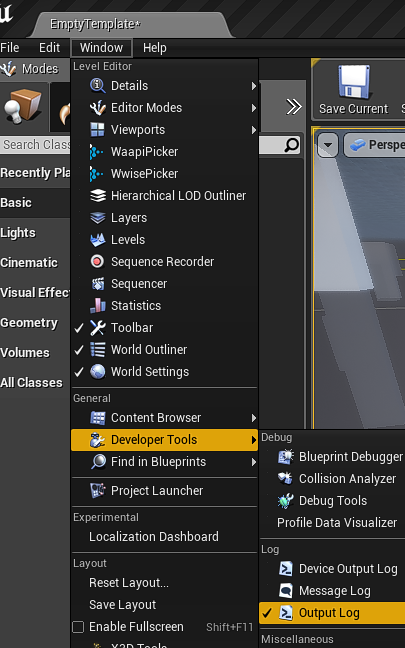Expand the Content Browser submenu arrow
The height and width of the screenshot is (648, 405).
[254, 418]
